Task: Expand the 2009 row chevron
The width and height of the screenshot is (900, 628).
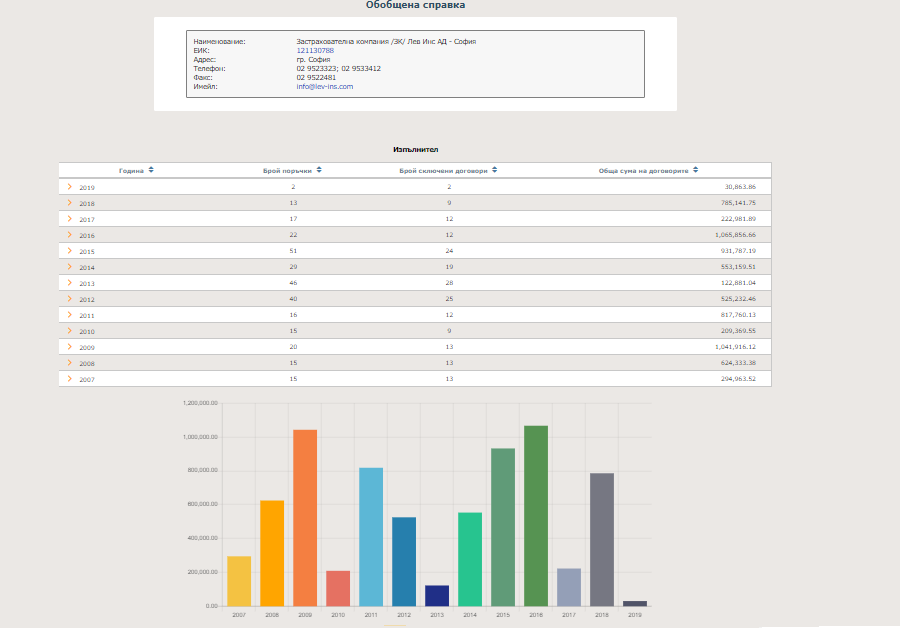Action: tap(69, 347)
